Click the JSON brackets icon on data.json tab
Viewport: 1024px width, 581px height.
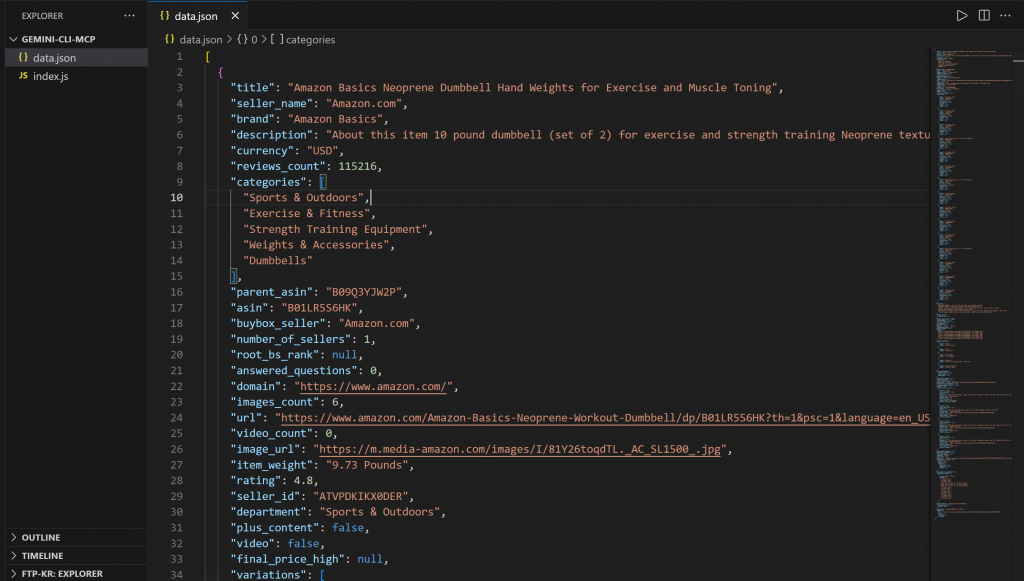(166, 15)
